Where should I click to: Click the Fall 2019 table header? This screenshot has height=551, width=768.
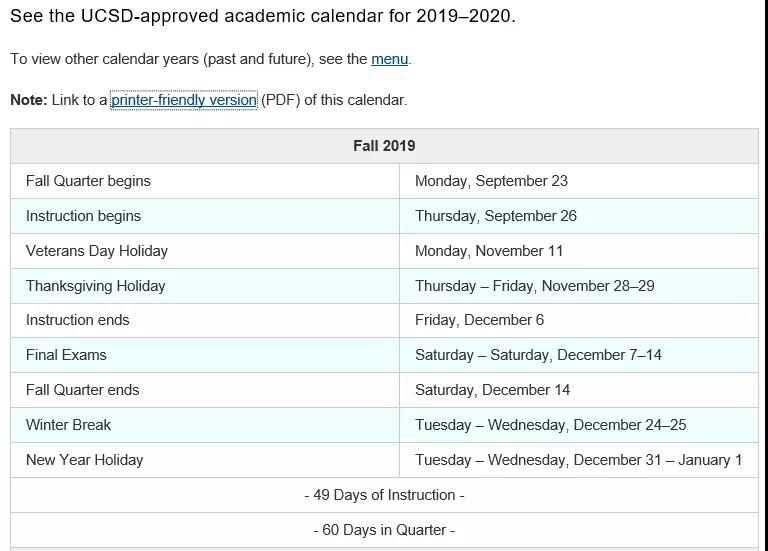click(x=384, y=146)
